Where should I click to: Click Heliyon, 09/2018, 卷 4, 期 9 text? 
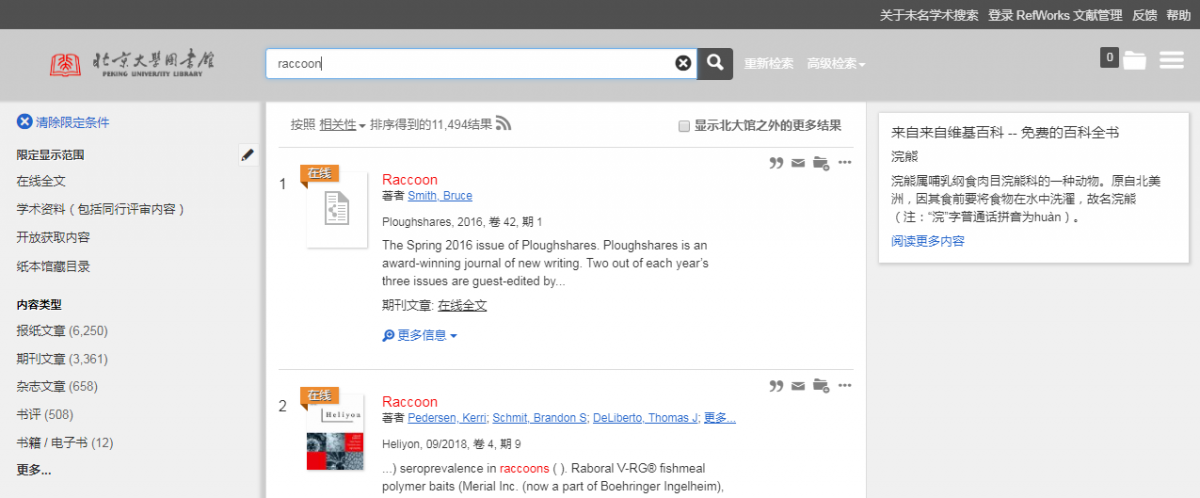pos(451,443)
